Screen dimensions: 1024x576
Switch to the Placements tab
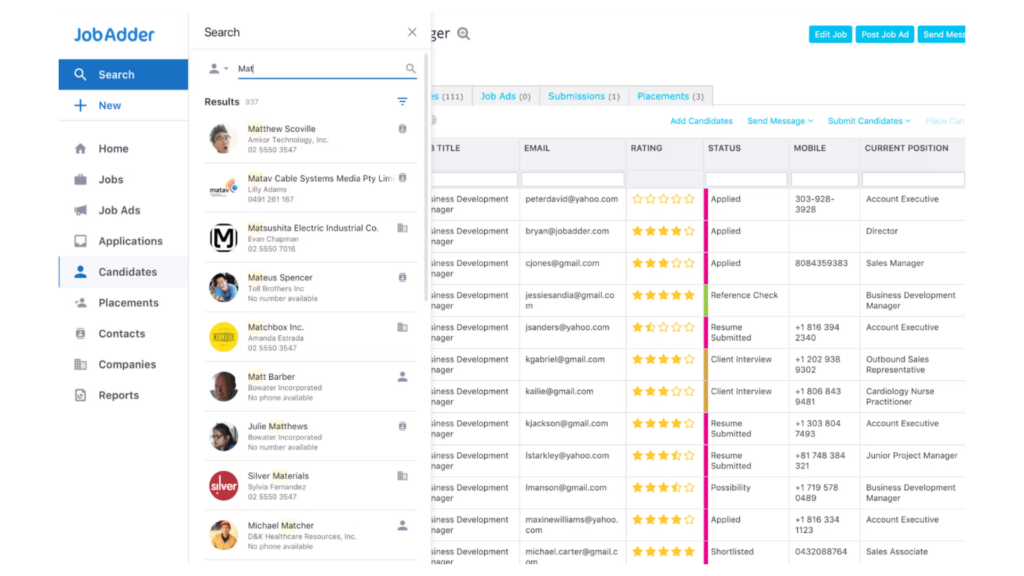[670, 97]
